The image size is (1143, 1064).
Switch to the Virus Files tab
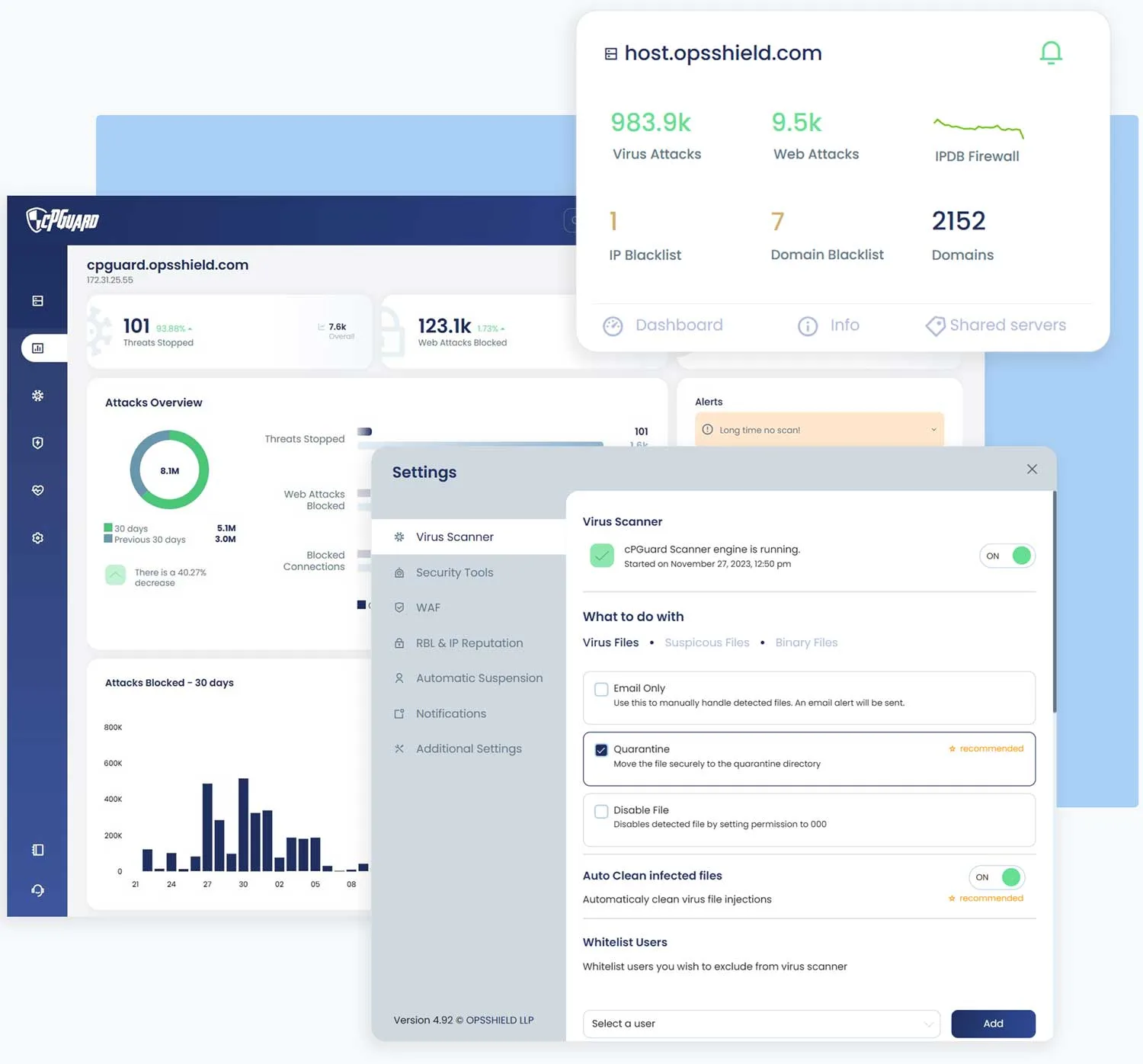(x=610, y=643)
